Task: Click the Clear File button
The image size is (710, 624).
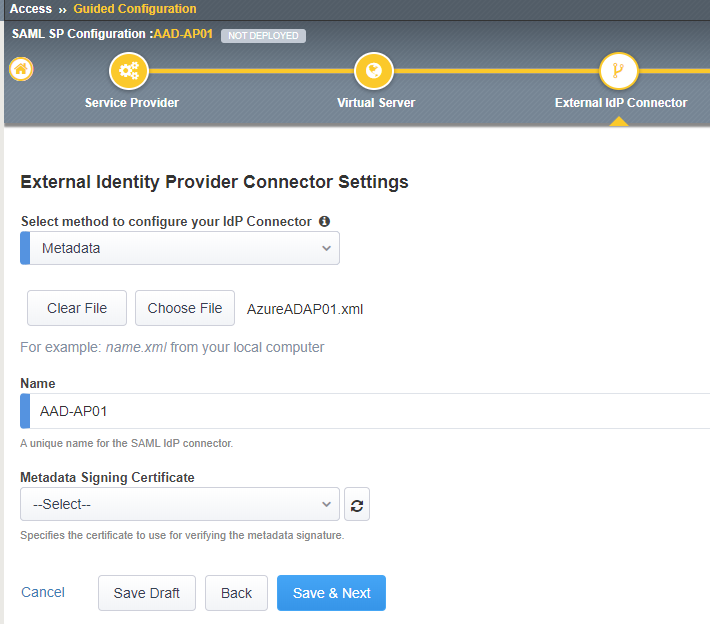Action: [77, 308]
